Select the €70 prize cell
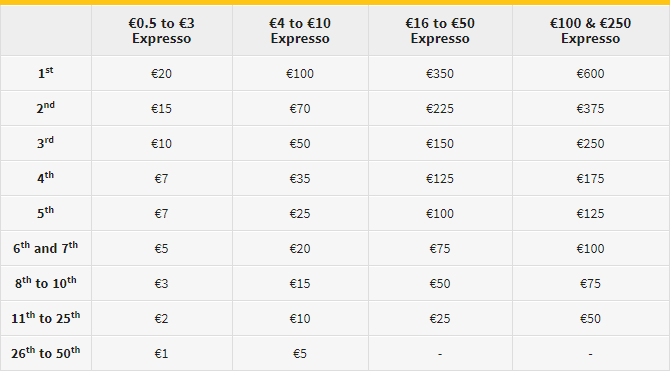Viewport: 672px width, 374px height. click(300, 109)
